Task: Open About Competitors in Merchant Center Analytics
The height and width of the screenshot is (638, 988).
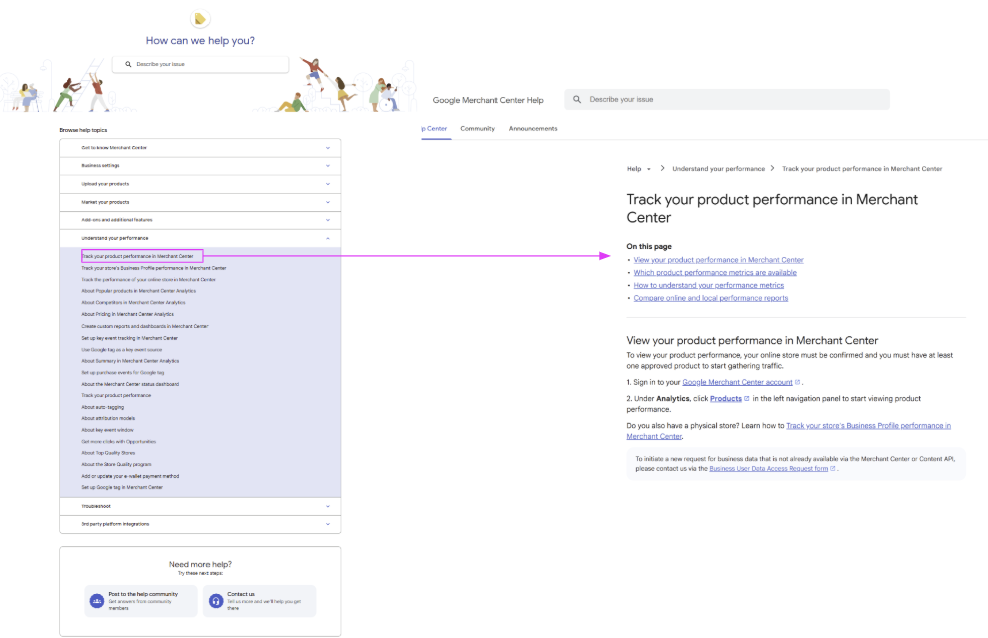Action: click(x=134, y=303)
